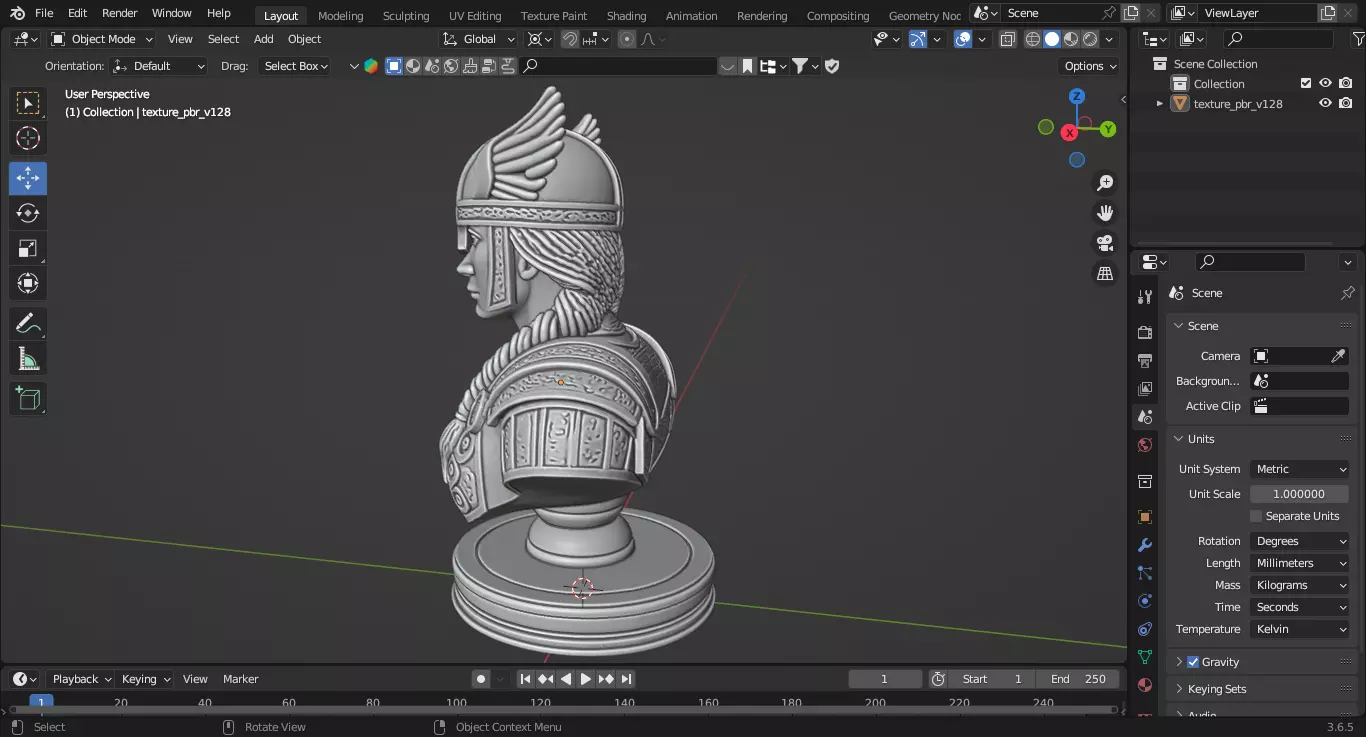Switch to the UV Editing workspace tab

[475, 15]
